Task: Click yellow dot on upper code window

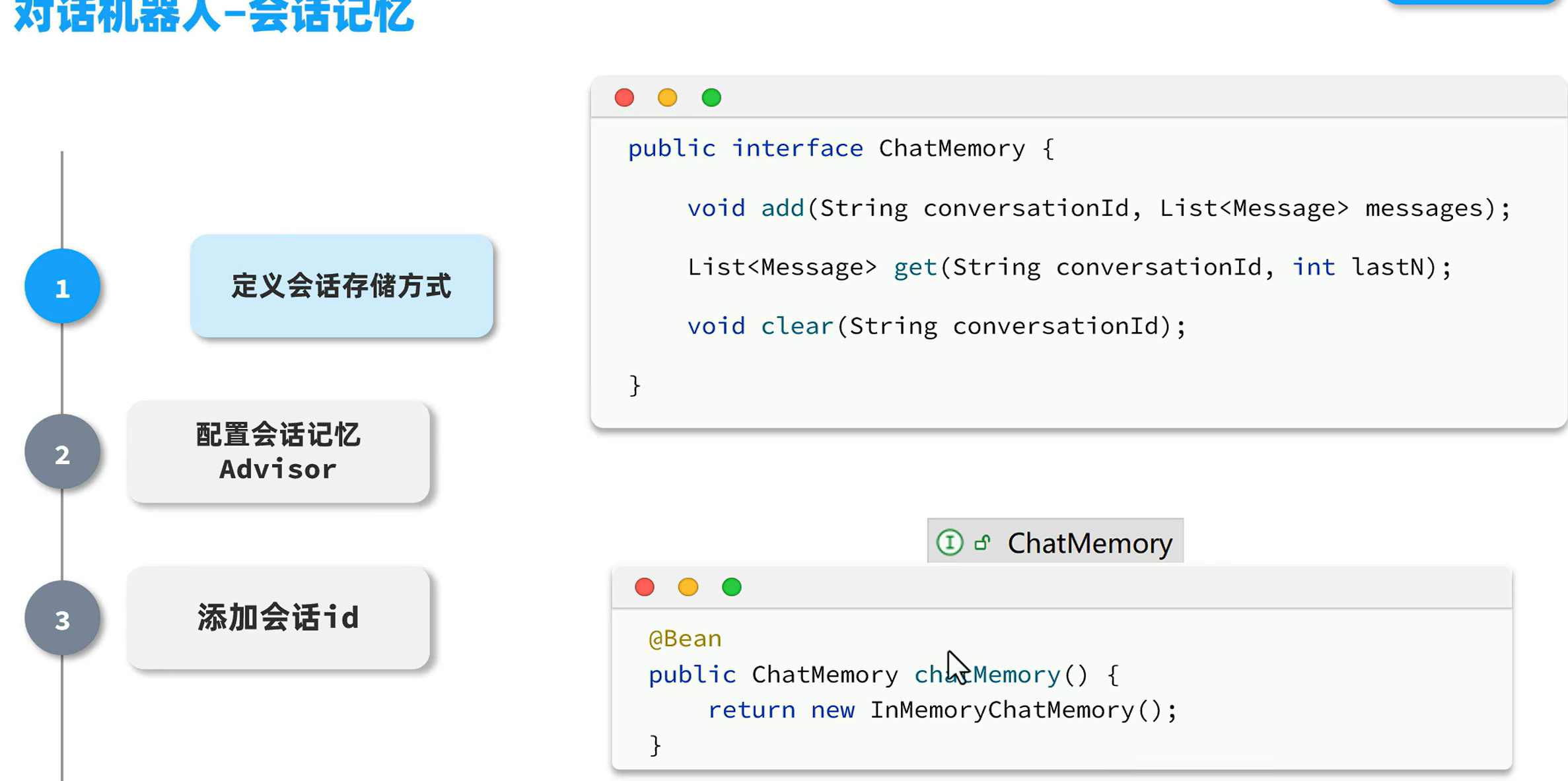Action: 668,98
